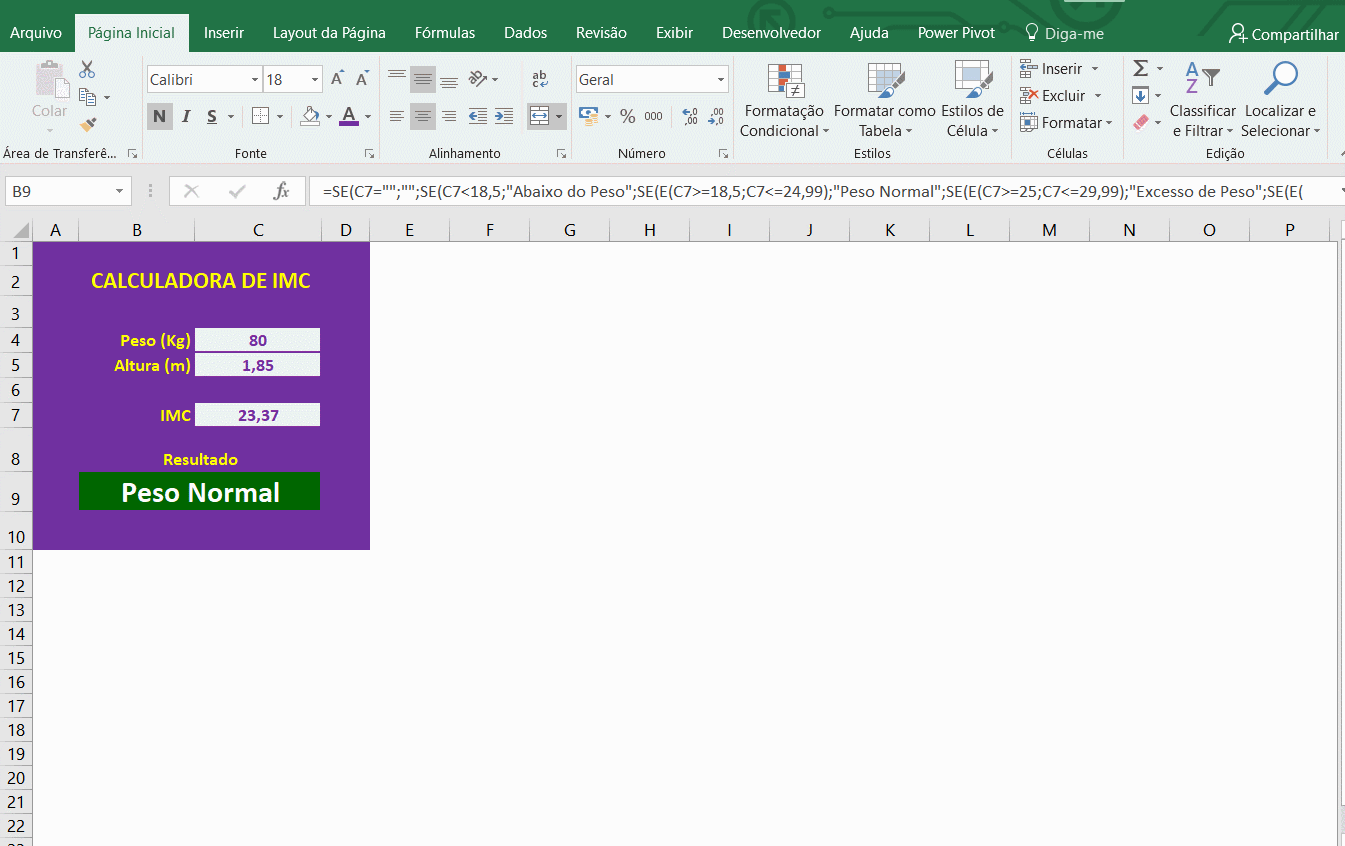Click the wrap text icon
The height and width of the screenshot is (846, 1345).
coord(540,80)
